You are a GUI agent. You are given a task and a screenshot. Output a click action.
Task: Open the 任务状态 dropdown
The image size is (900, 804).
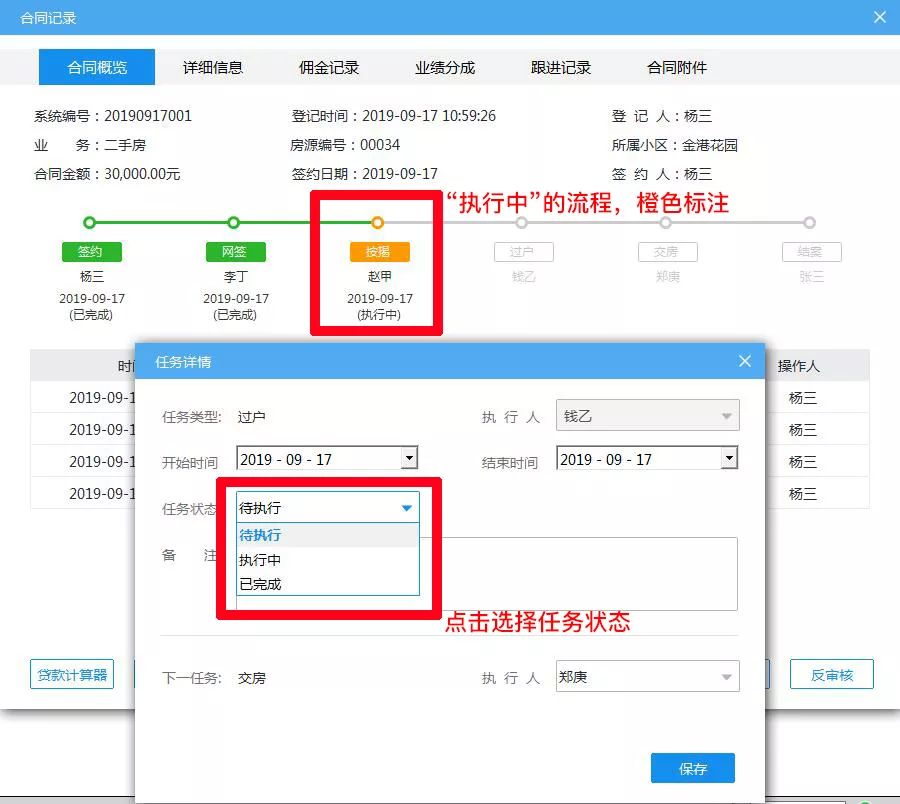[325, 507]
